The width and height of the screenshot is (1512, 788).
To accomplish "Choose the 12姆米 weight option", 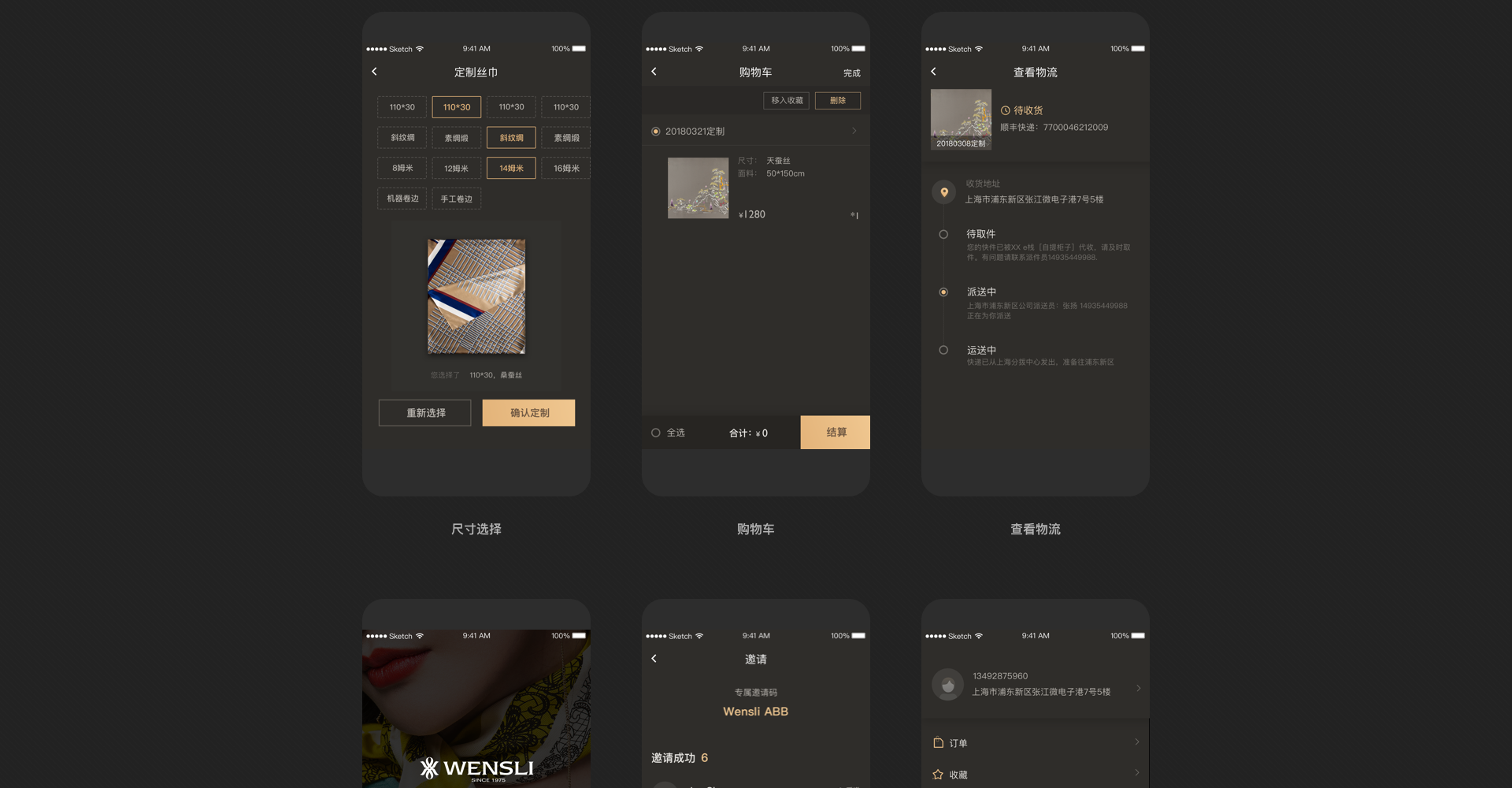I will pos(457,168).
